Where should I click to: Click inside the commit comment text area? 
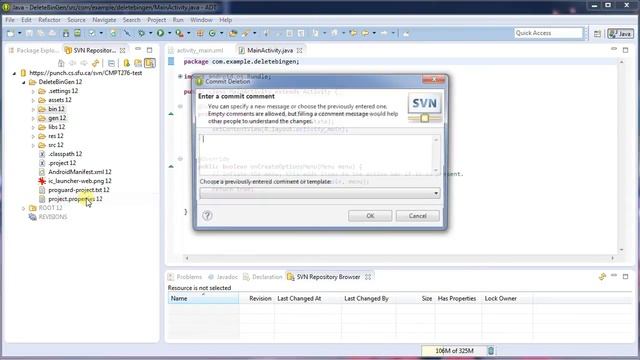click(316, 154)
